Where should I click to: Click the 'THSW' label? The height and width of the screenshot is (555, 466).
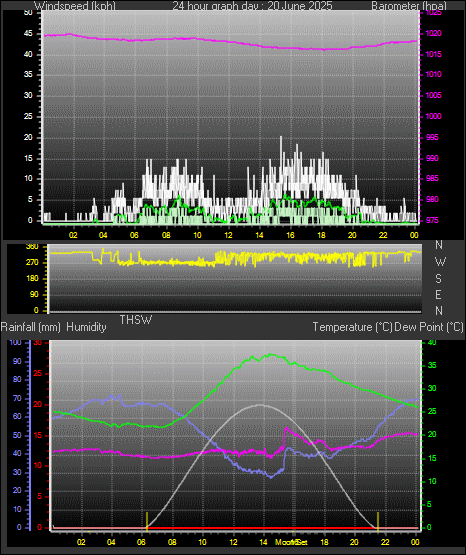coord(136,320)
